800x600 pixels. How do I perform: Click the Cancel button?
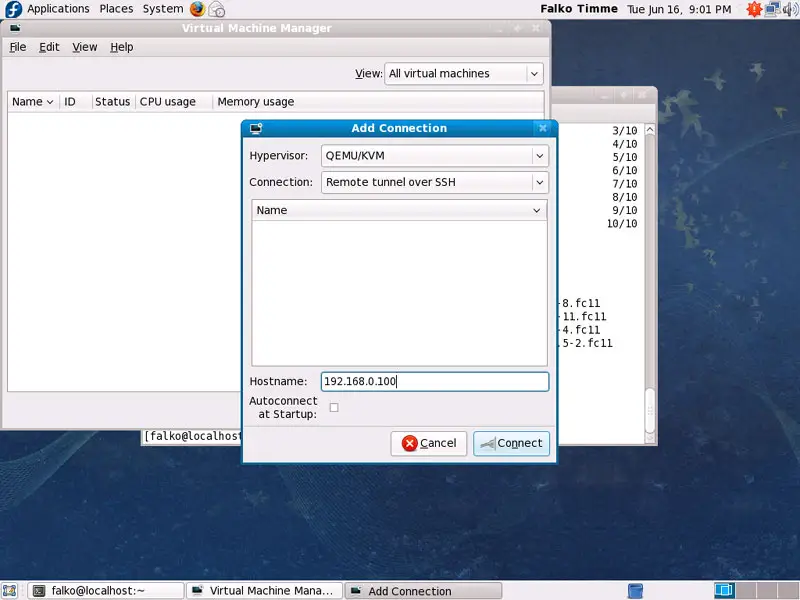point(429,443)
